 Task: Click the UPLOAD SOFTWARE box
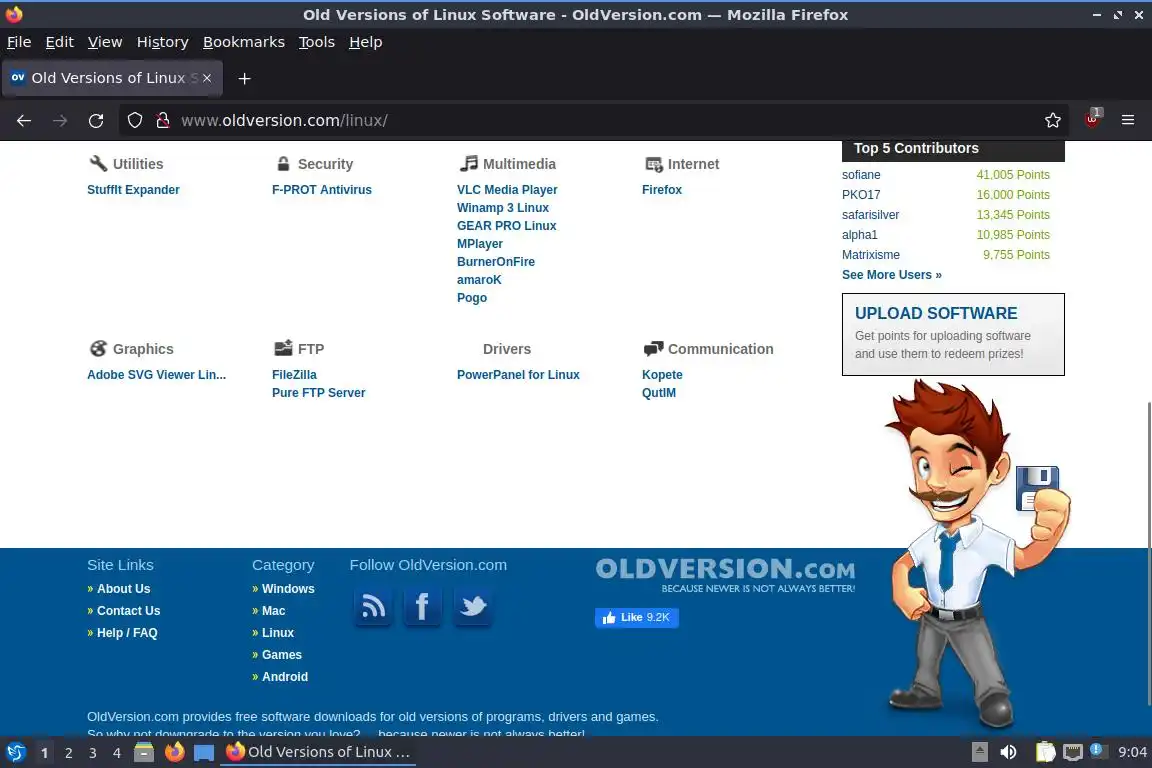tap(953, 334)
